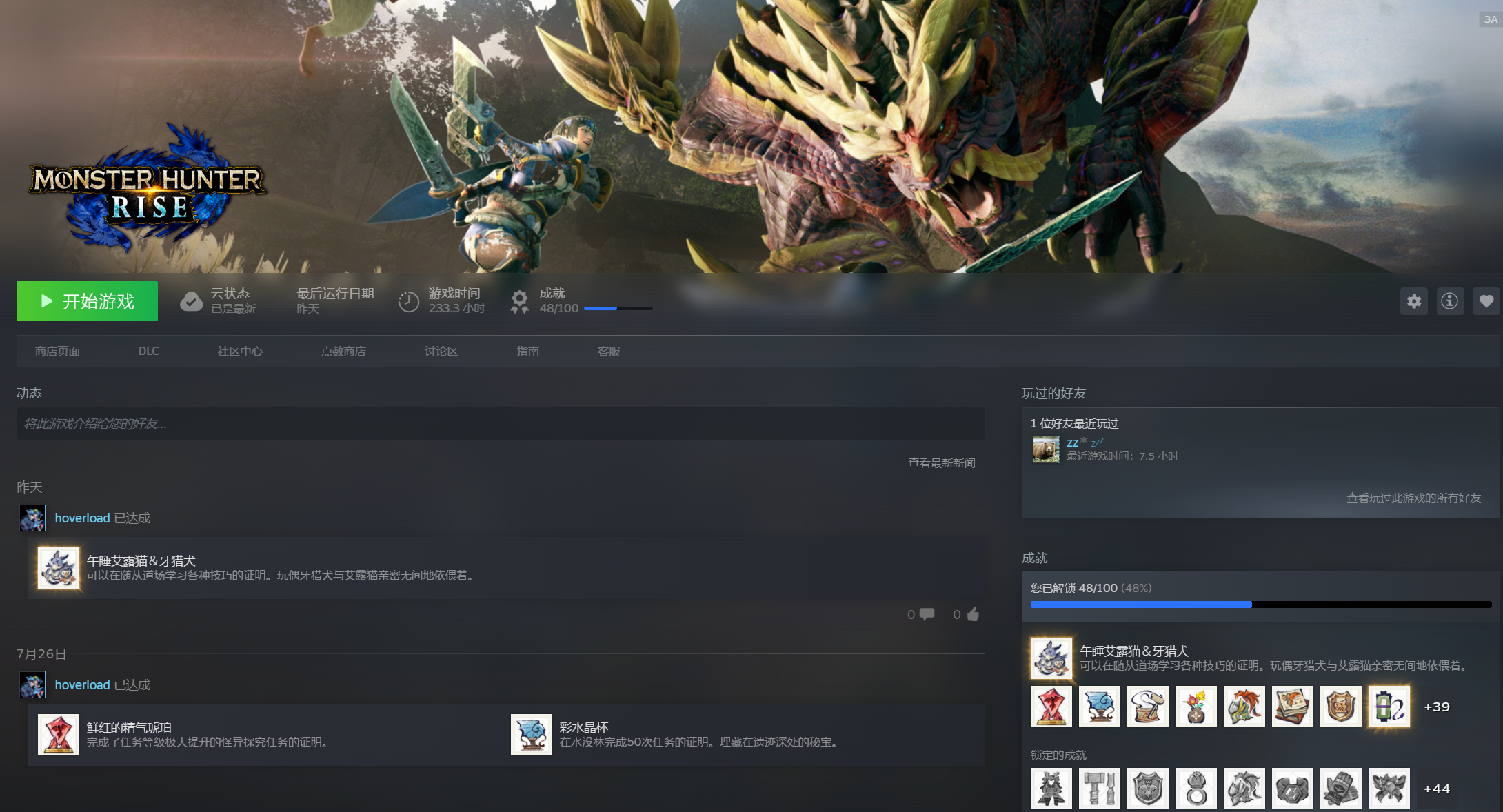Click hoverload username in 昨天 entry

click(x=82, y=518)
